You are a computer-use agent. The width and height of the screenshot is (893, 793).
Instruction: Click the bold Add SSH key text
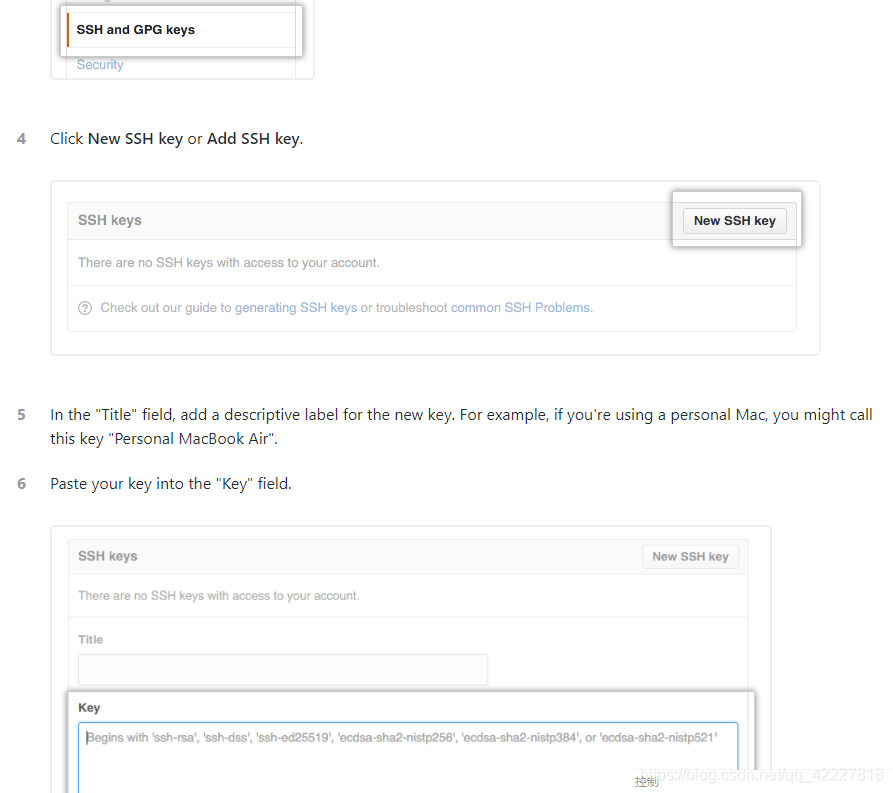[253, 139]
